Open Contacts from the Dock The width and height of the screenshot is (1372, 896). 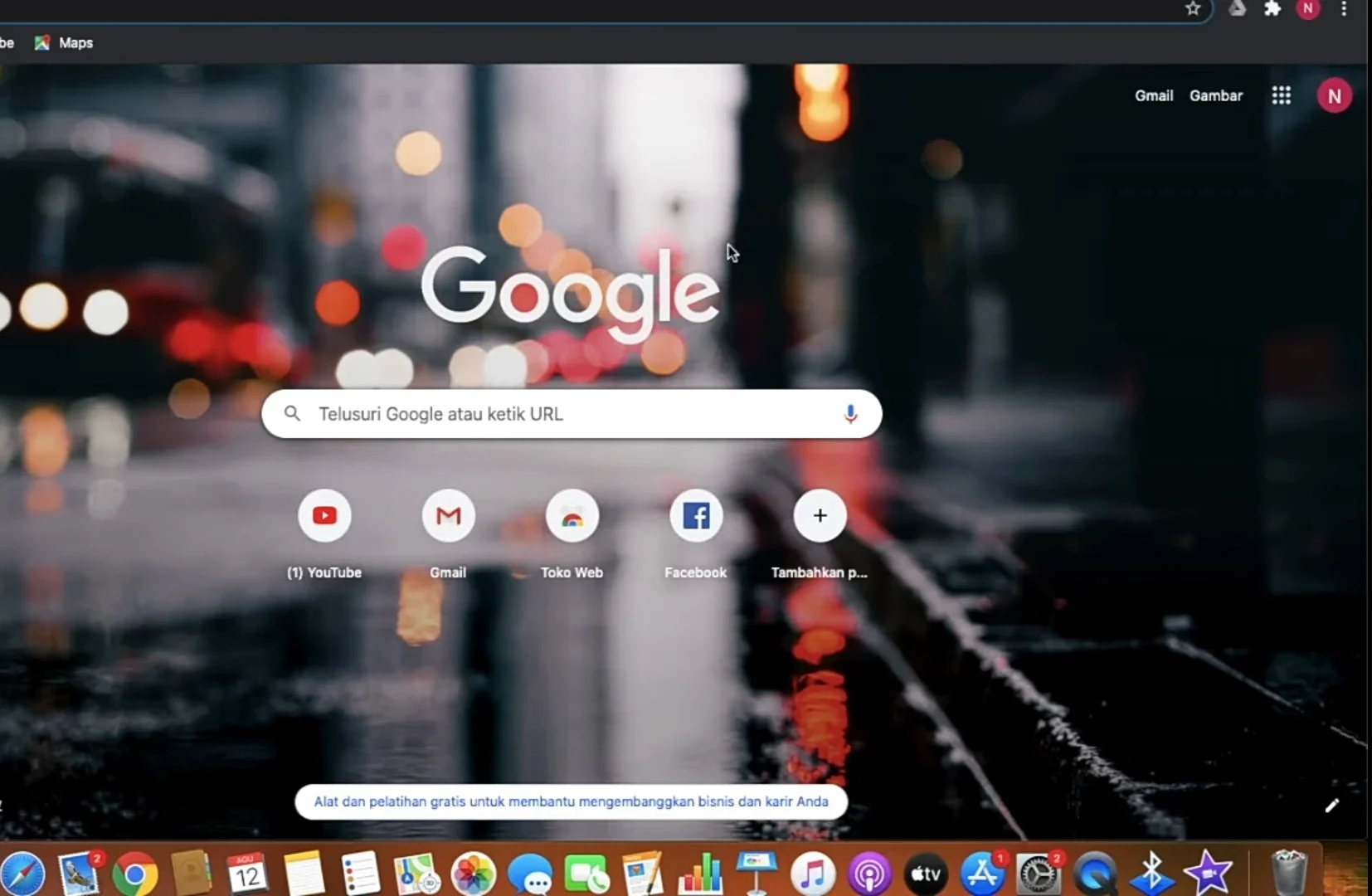(192, 874)
